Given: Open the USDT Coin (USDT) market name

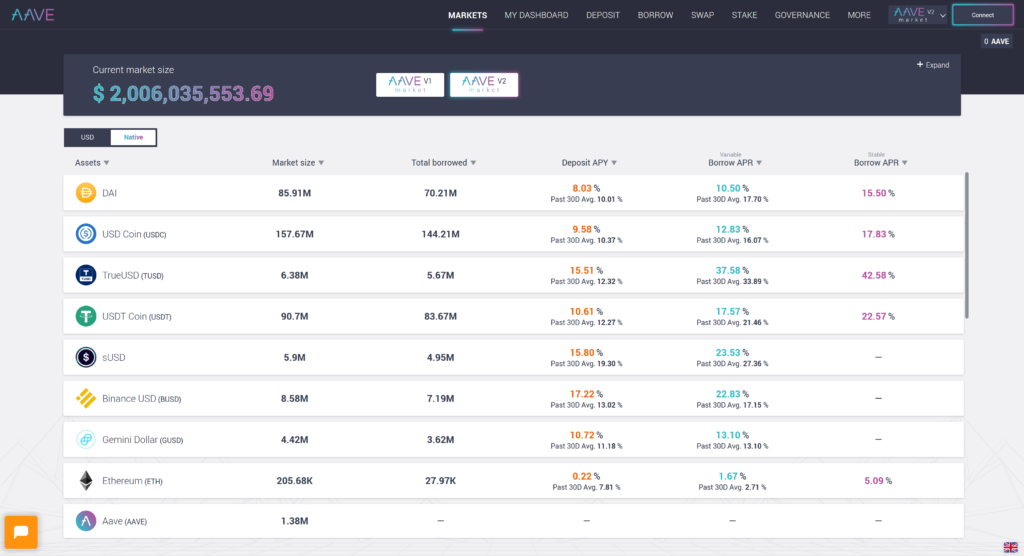Looking at the screenshot, I should coord(136,316).
